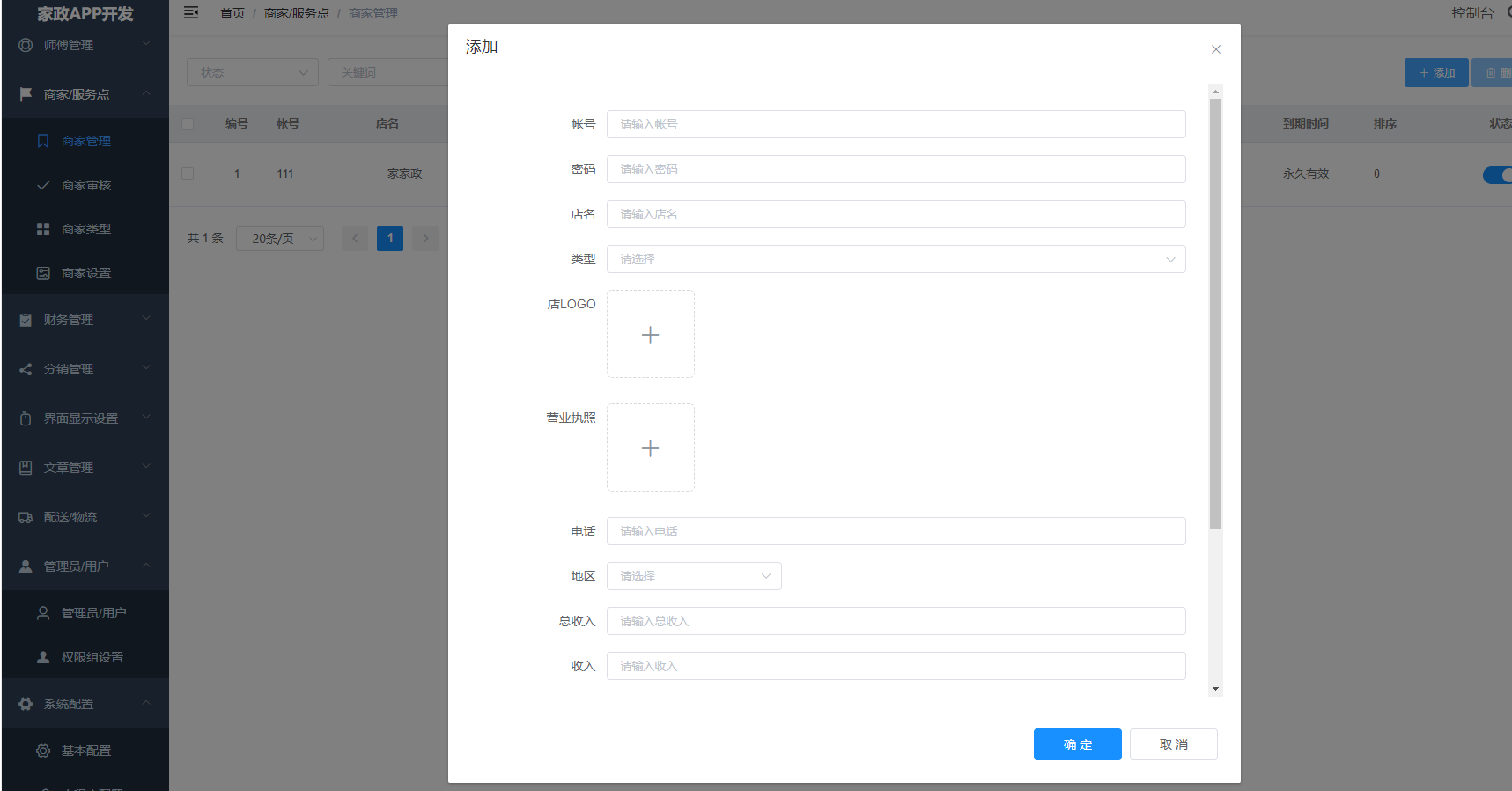This screenshot has height=791, width=1512.
Task: Focus the 总收入 input field
Action: pos(896,621)
